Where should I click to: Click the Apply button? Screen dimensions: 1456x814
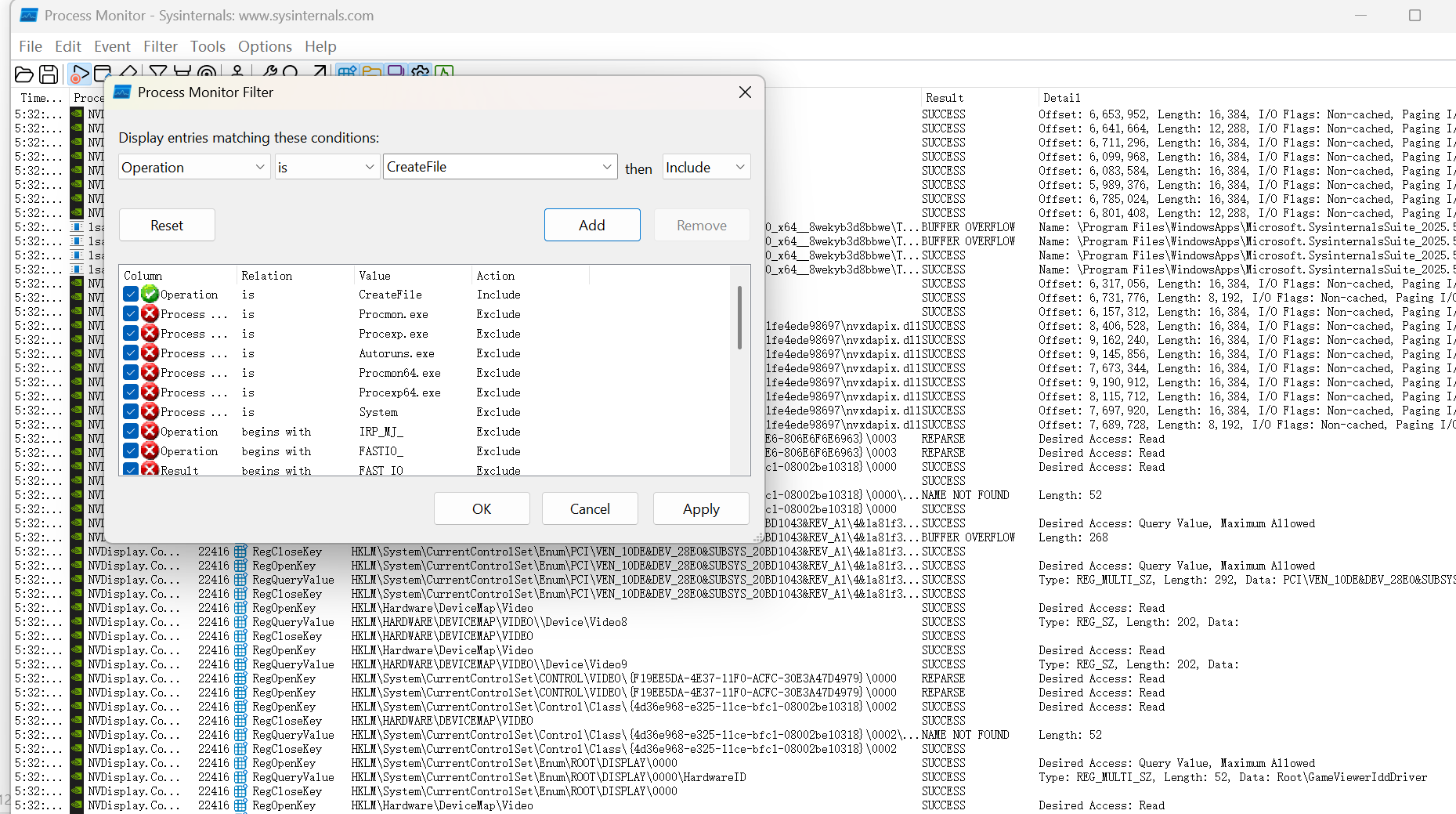[701, 508]
